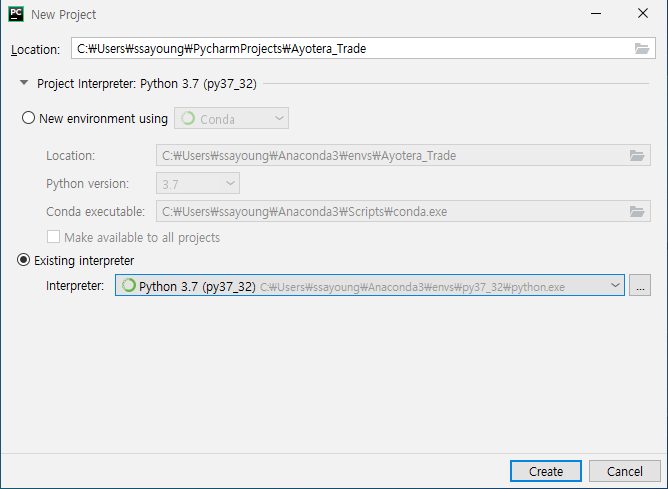Click the Conda executable path field
The width and height of the screenshot is (668, 489).
pos(403,211)
